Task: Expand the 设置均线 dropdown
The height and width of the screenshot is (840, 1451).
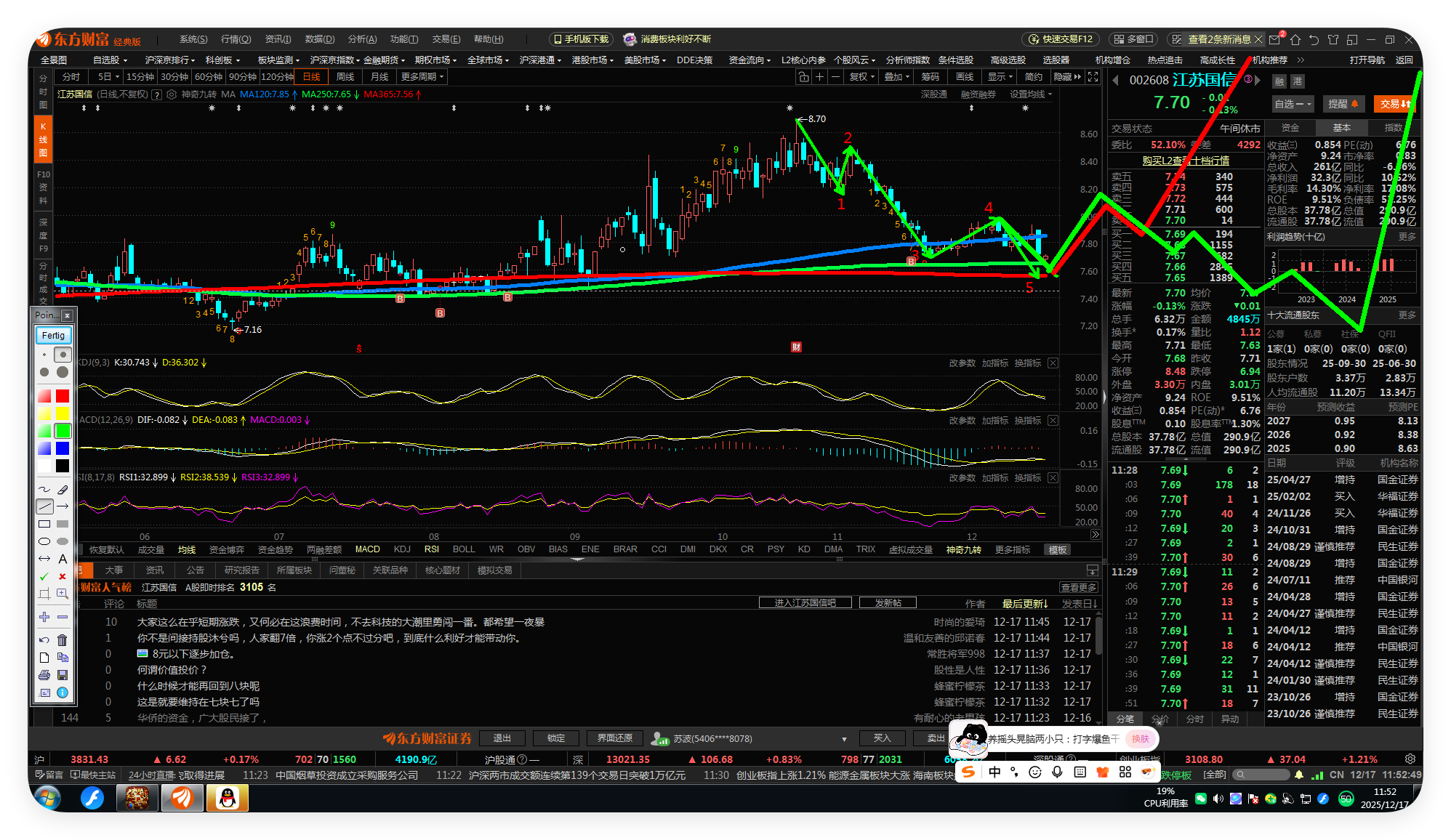Action: pos(1030,94)
